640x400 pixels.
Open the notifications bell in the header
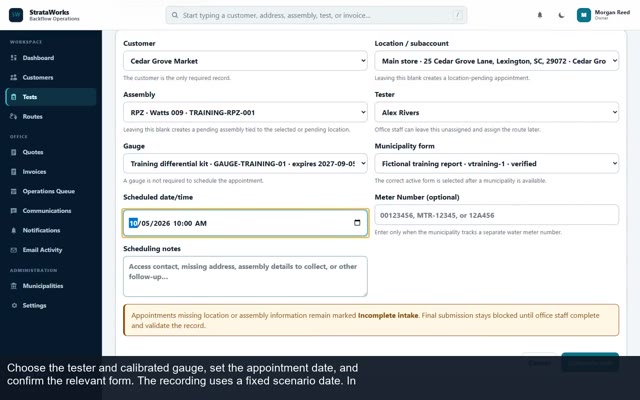tap(540, 15)
